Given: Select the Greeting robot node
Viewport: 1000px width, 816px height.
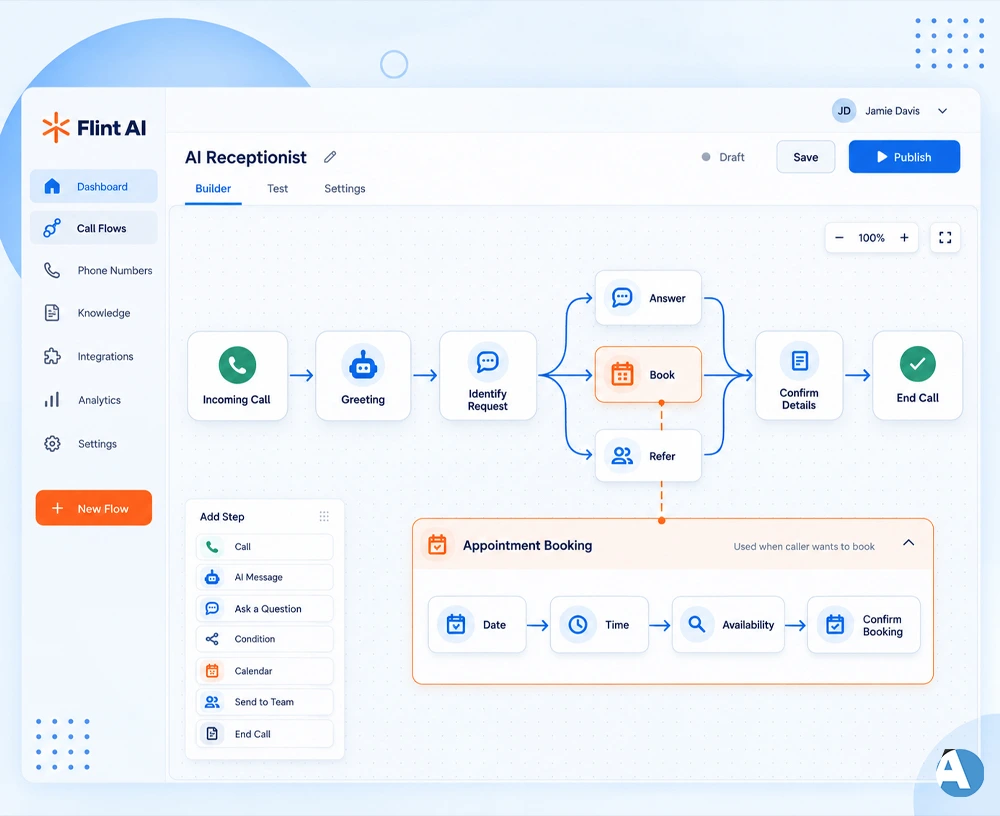Looking at the screenshot, I should click(363, 375).
